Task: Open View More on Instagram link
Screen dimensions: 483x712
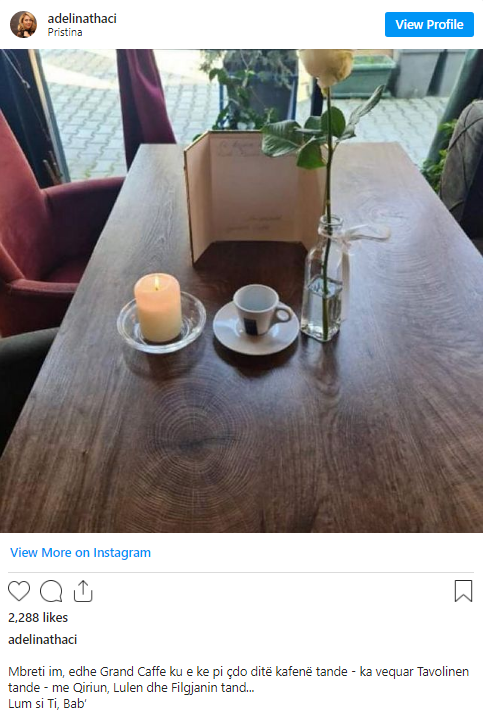Action: (x=80, y=553)
